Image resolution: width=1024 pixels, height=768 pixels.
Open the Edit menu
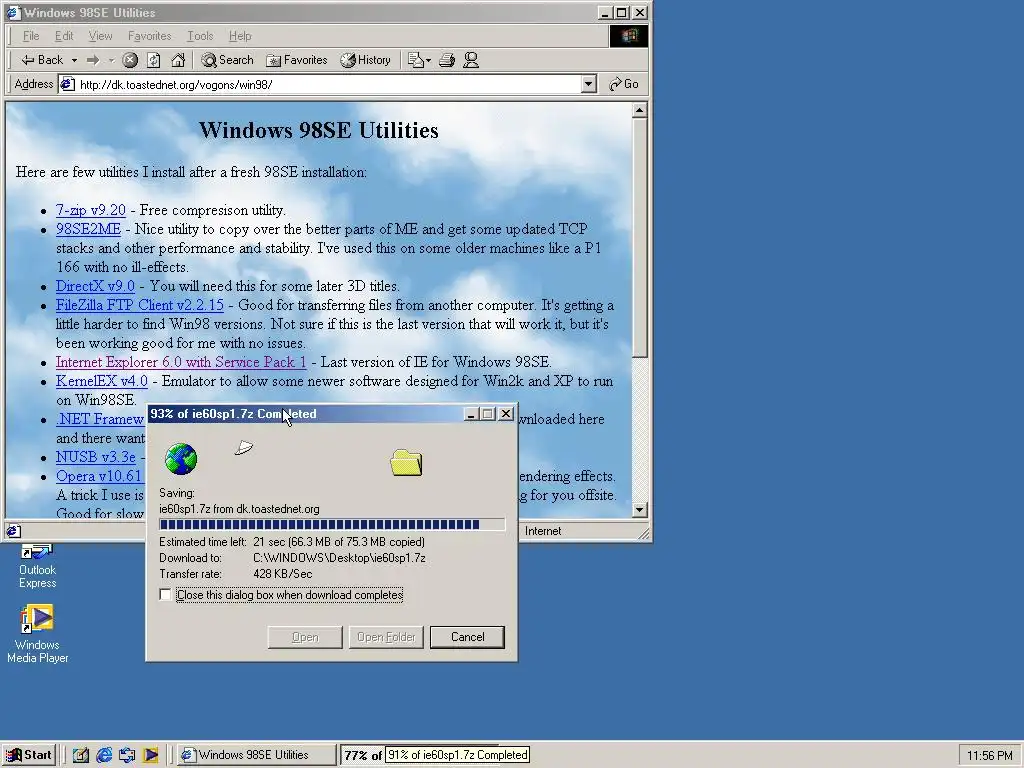[x=64, y=36]
